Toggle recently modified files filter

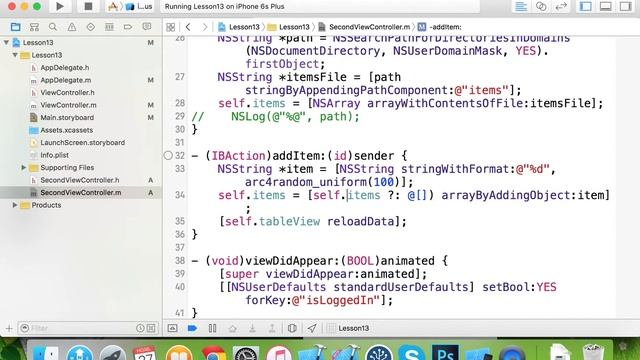point(140,328)
